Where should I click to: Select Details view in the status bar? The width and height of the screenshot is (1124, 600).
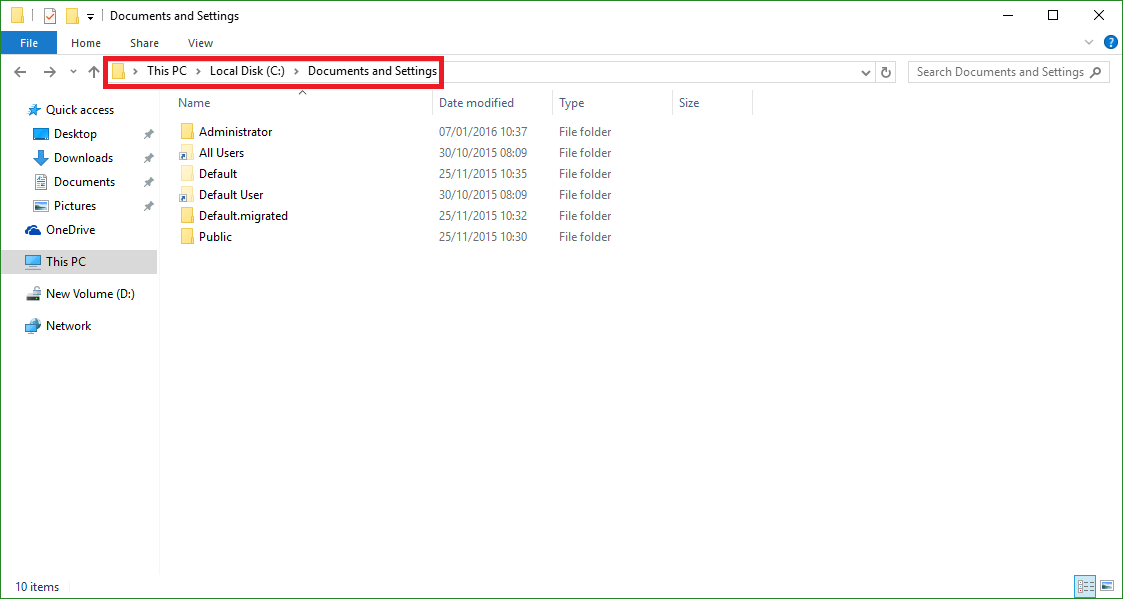coord(1085,586)
